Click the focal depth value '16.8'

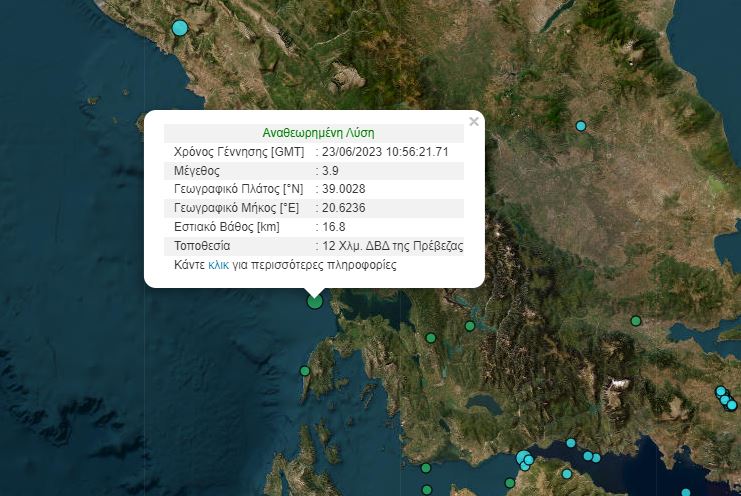click(334, 227)
